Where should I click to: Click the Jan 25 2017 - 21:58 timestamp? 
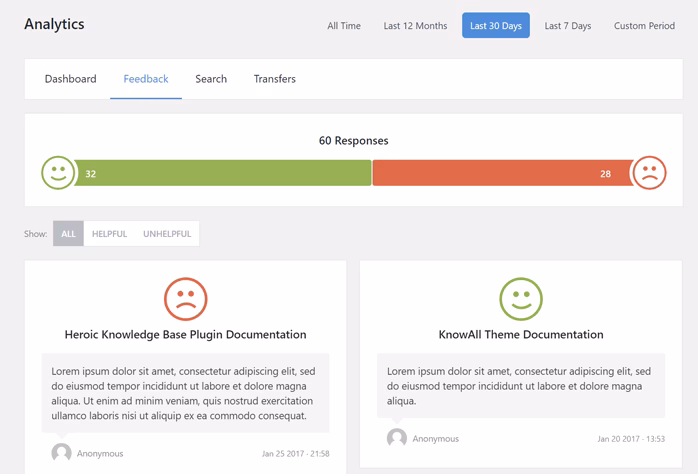click(x=296, y=454)
